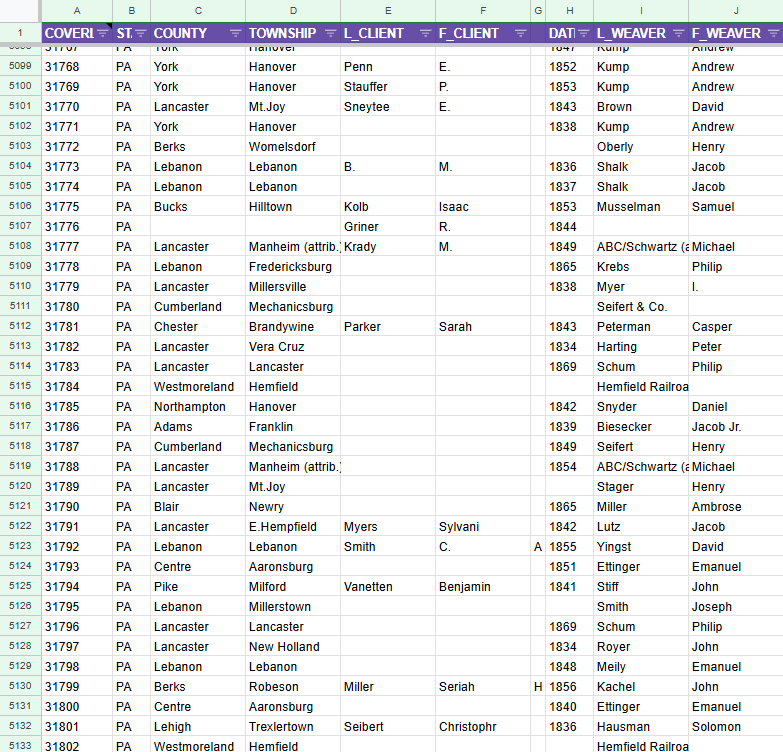Click weaver cell 'Musselman'
783x752 pixels.
pos(641,207)
